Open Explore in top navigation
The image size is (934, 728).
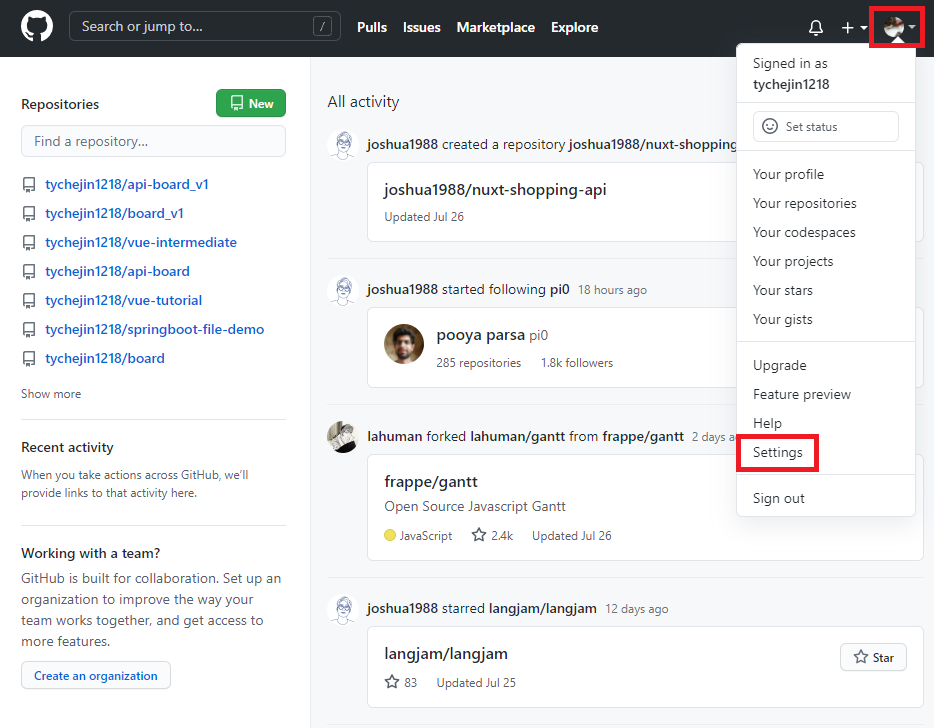(x=574, y=27)
